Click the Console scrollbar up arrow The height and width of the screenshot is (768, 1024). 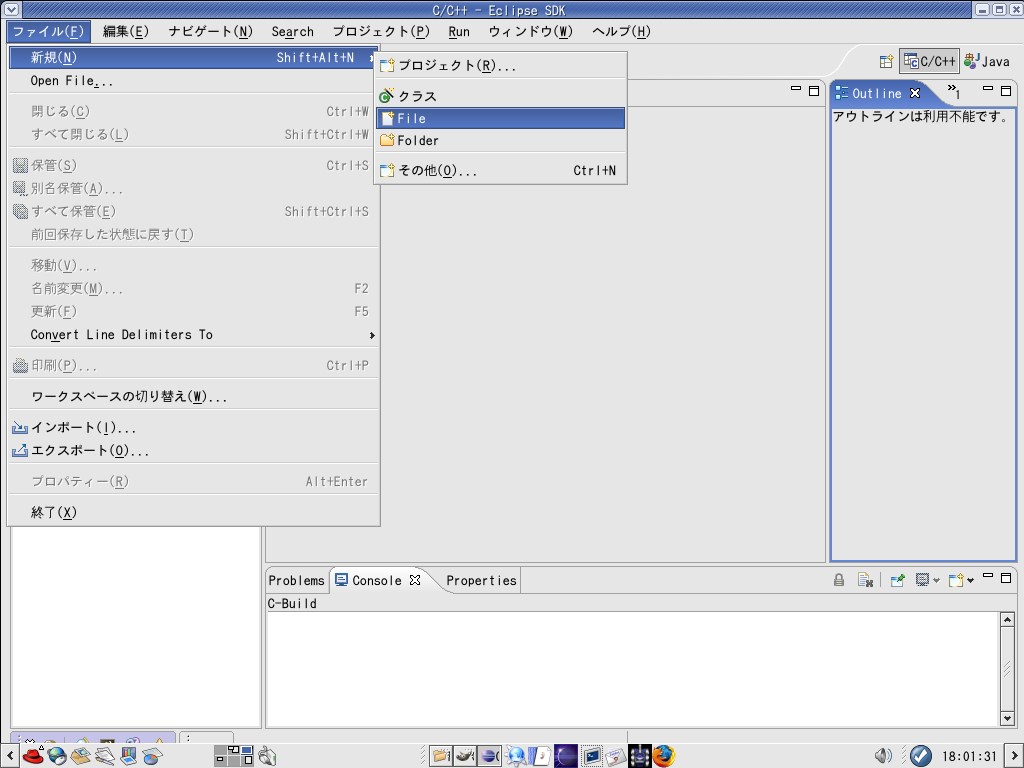(x=1007, y=619)
